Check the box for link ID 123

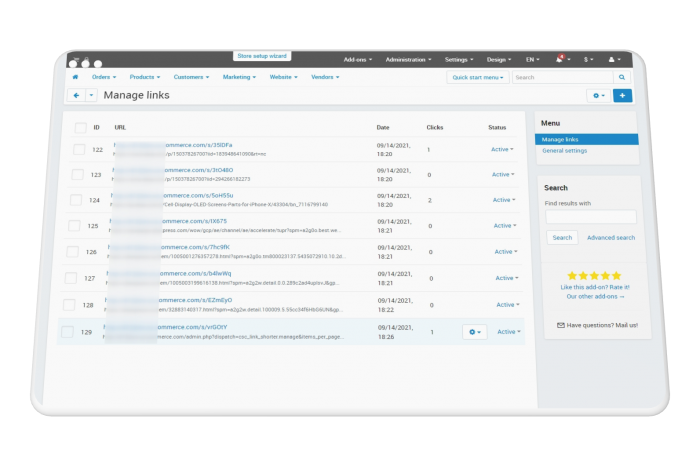click(78, 175)
